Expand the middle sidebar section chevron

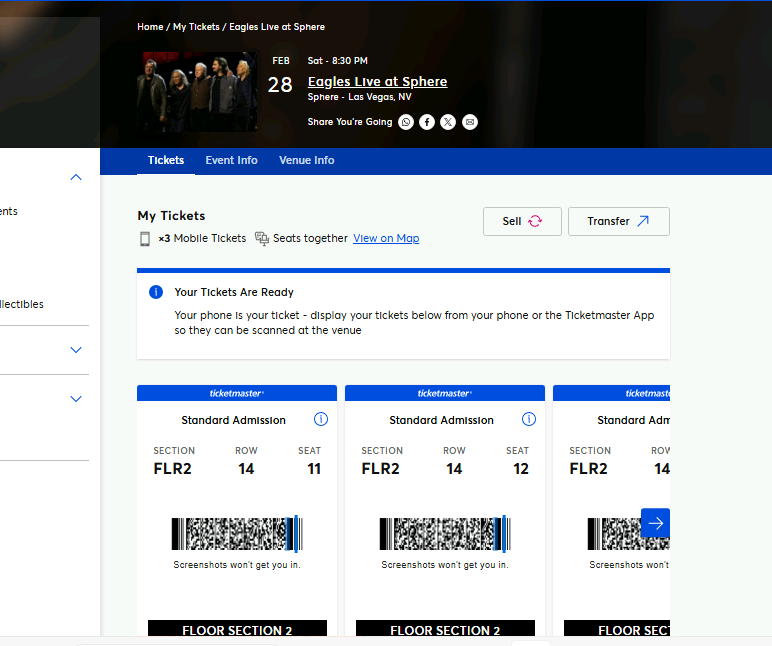click(76, 350)
